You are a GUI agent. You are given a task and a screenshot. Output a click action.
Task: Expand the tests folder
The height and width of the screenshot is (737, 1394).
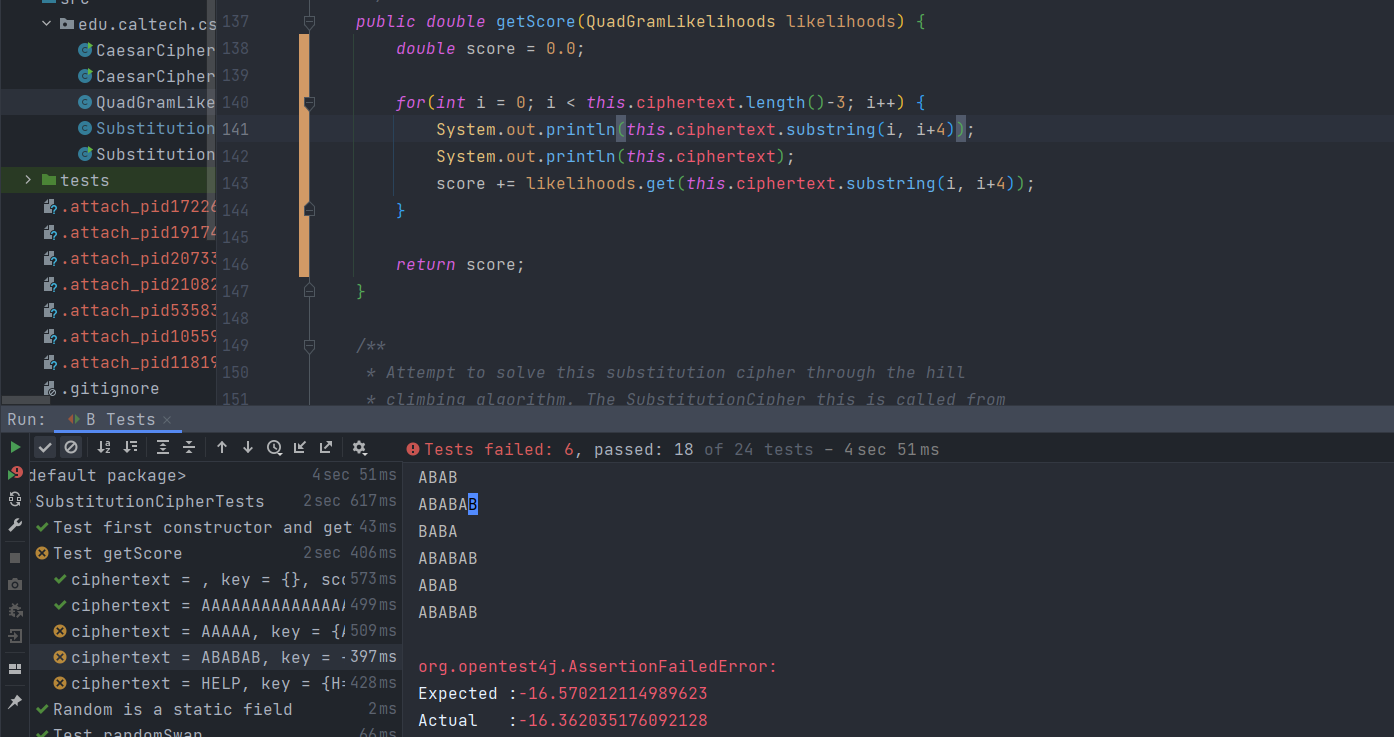point(28,180)
